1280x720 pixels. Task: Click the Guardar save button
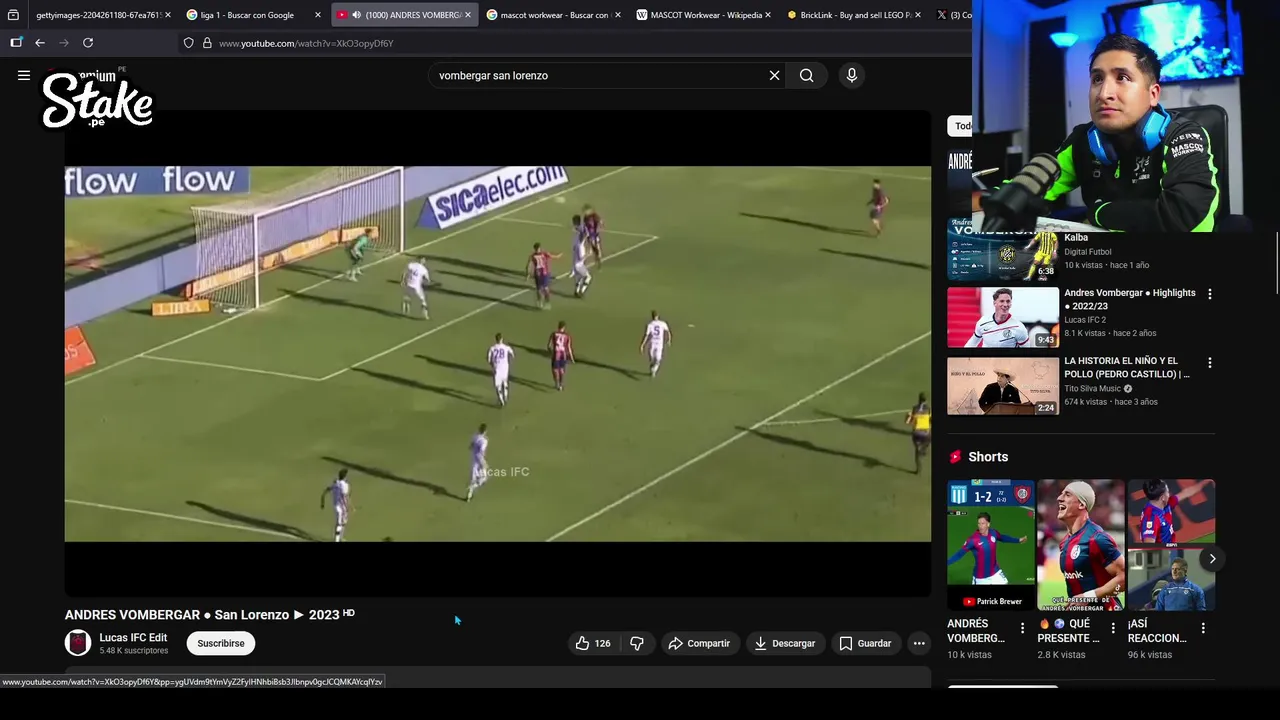(x=865, y=643)
